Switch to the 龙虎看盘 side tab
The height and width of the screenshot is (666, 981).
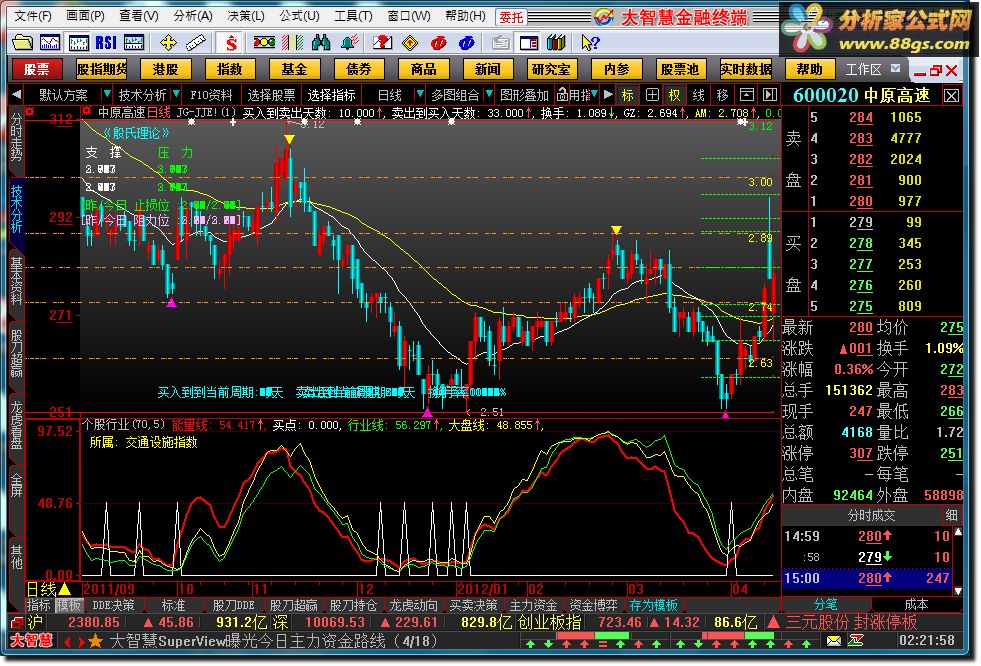16,426
